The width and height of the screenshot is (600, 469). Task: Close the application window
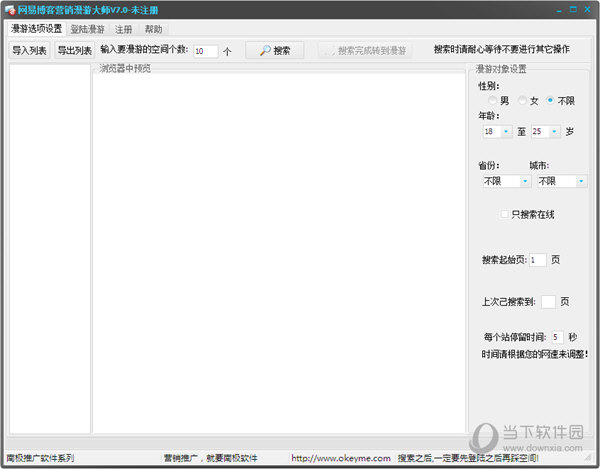pos(587,10)
